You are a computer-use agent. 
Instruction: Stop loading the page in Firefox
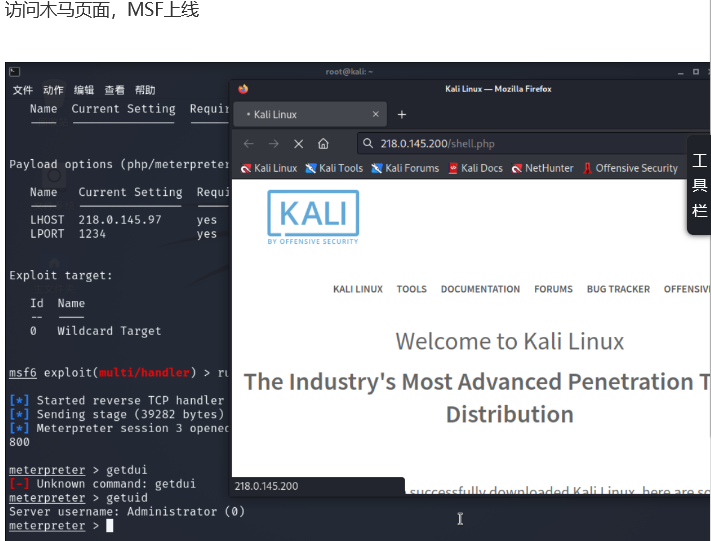click(x=298, y=144)
